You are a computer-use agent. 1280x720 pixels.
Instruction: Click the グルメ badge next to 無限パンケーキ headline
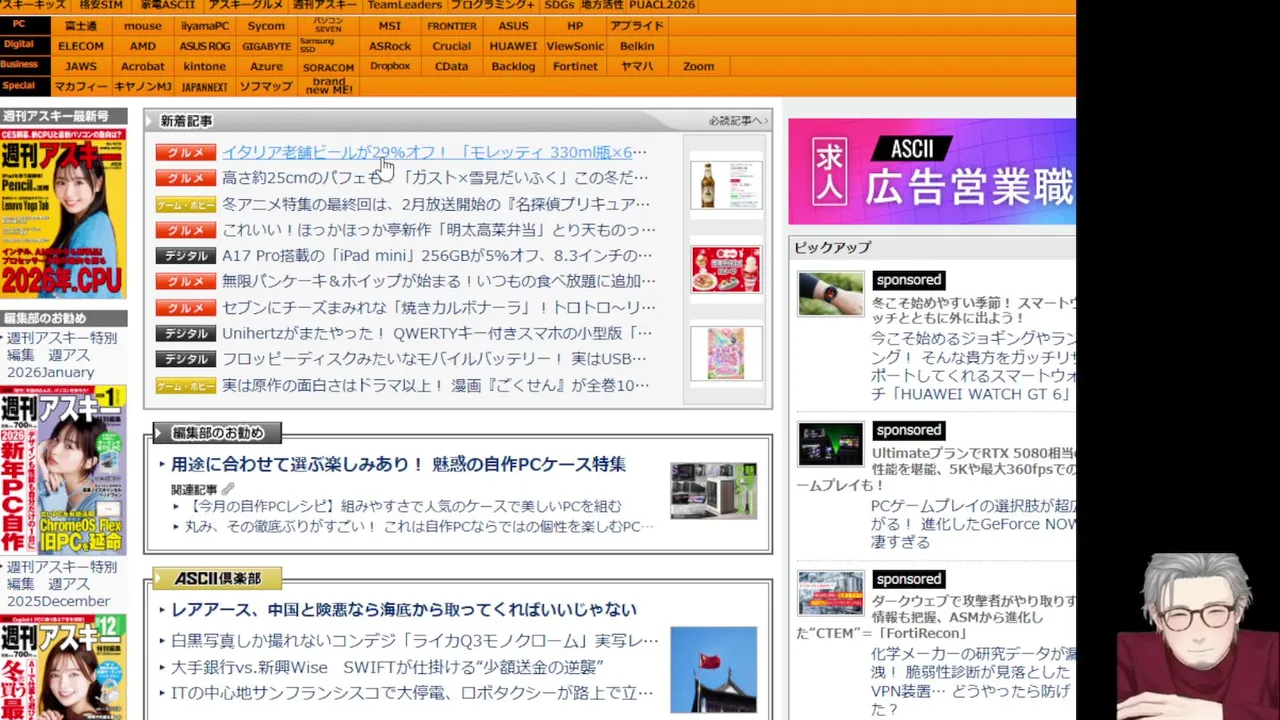pos(186,281)
